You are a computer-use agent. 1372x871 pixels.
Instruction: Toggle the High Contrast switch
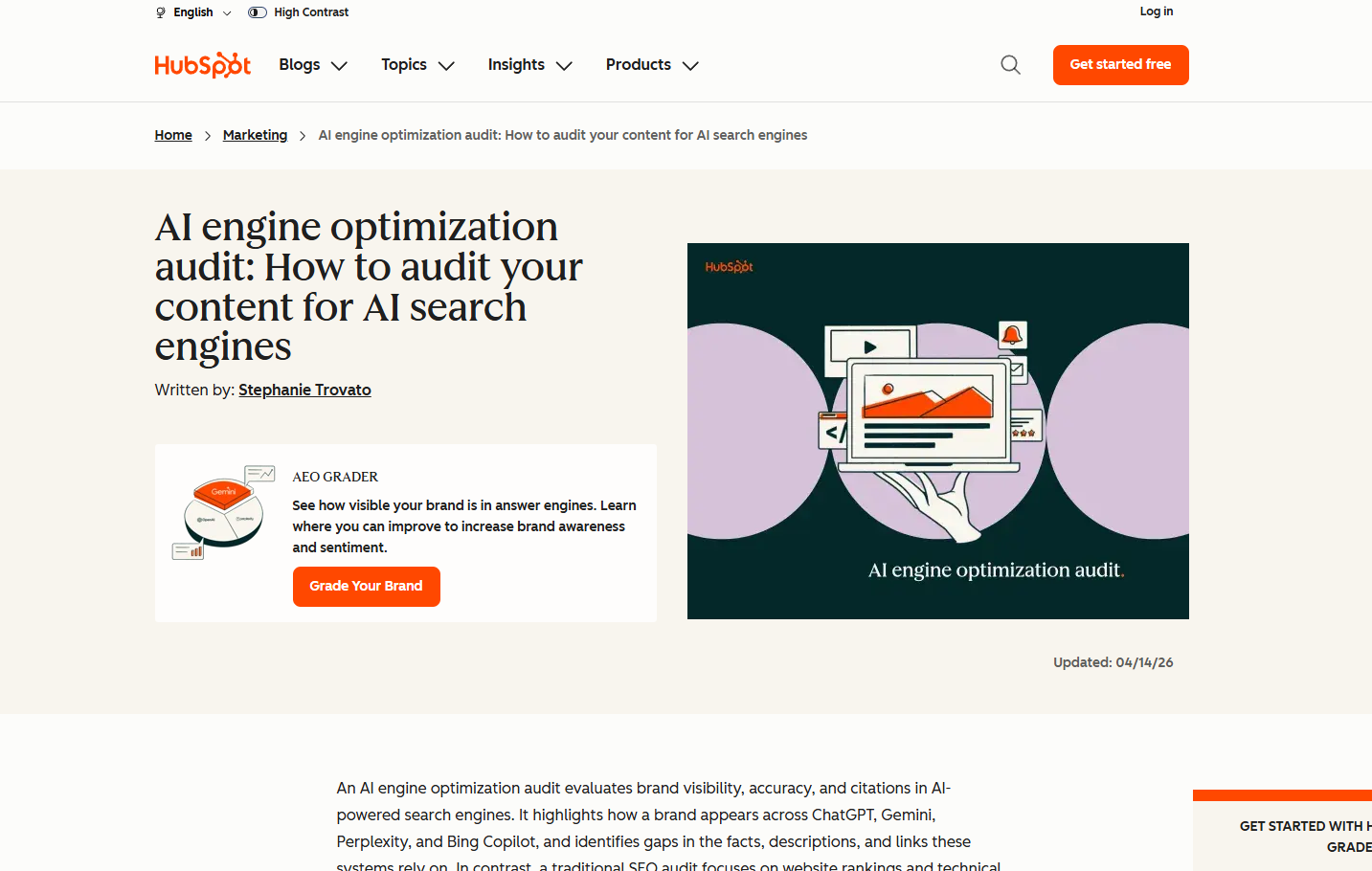click(x=257, y=12)
